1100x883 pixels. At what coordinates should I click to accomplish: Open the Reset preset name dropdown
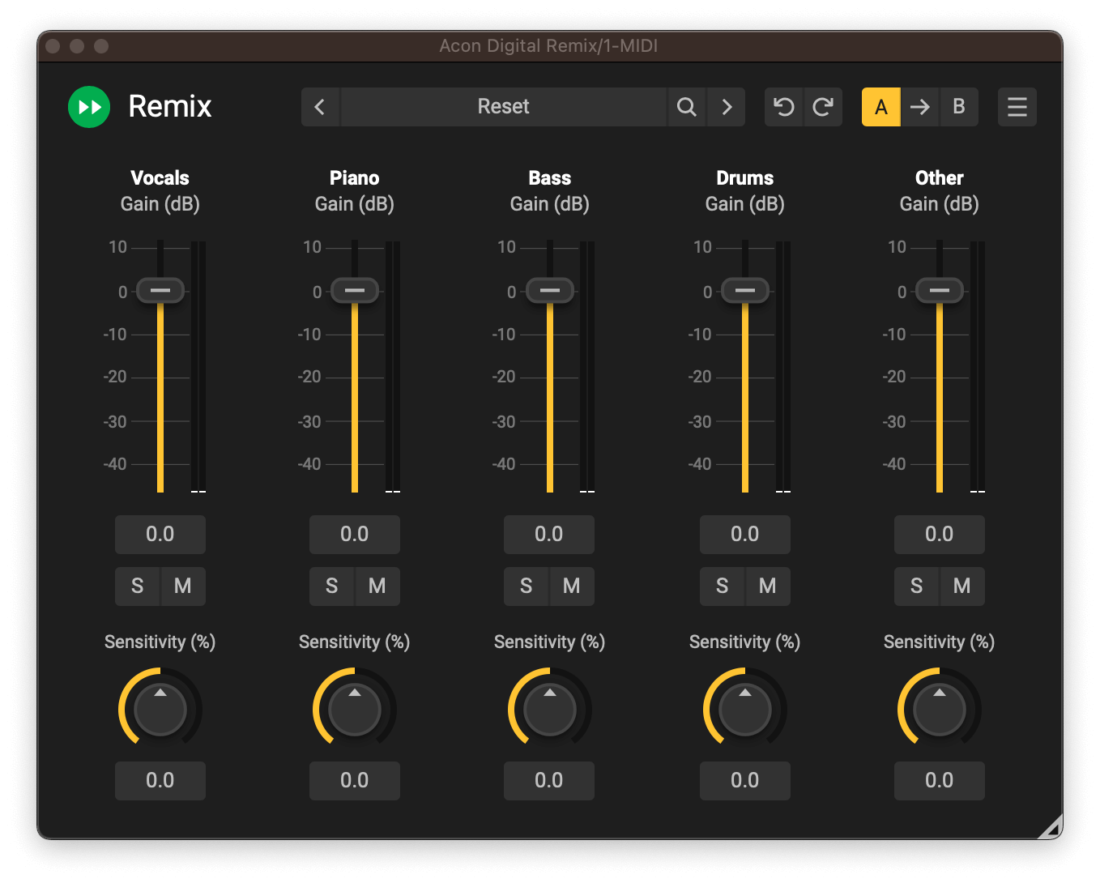[504, 107]
